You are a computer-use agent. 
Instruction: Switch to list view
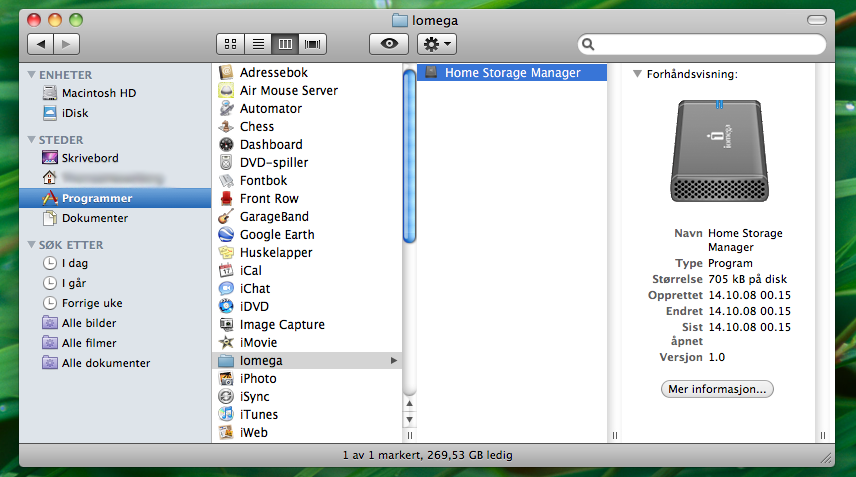pyautogui.click(x=258, y=44)
